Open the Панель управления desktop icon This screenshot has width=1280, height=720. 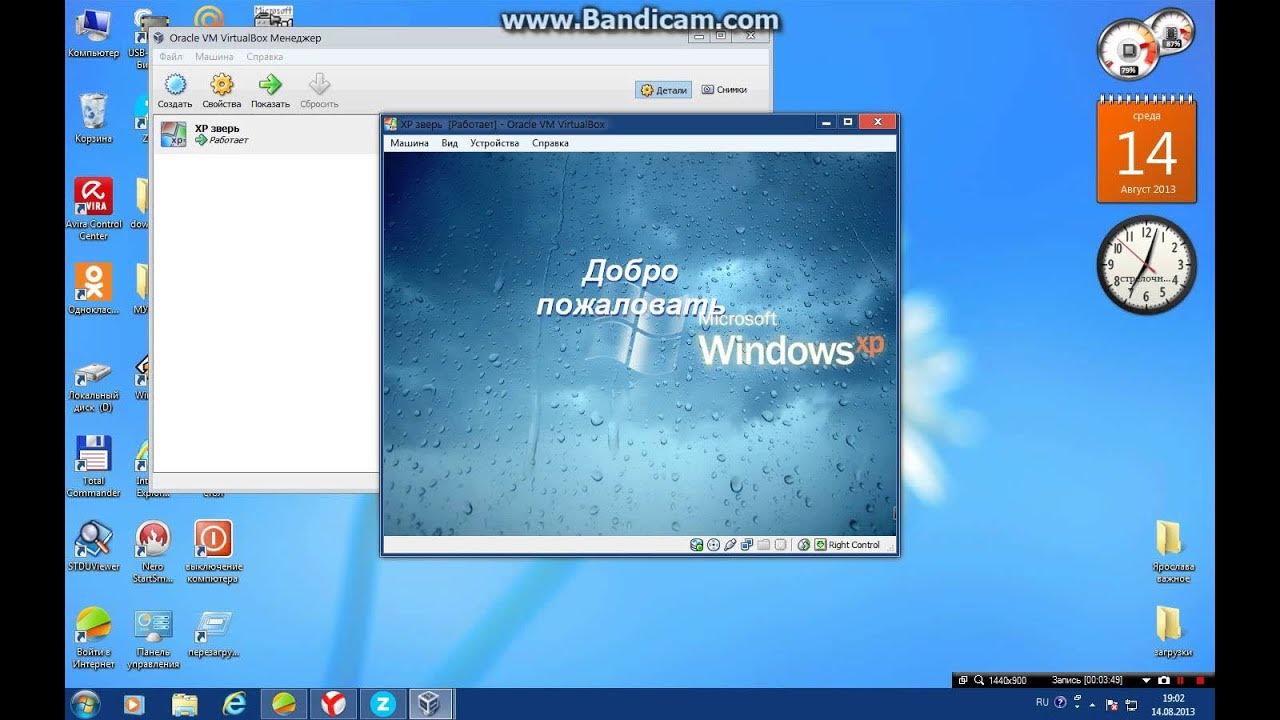coord(153,638)
